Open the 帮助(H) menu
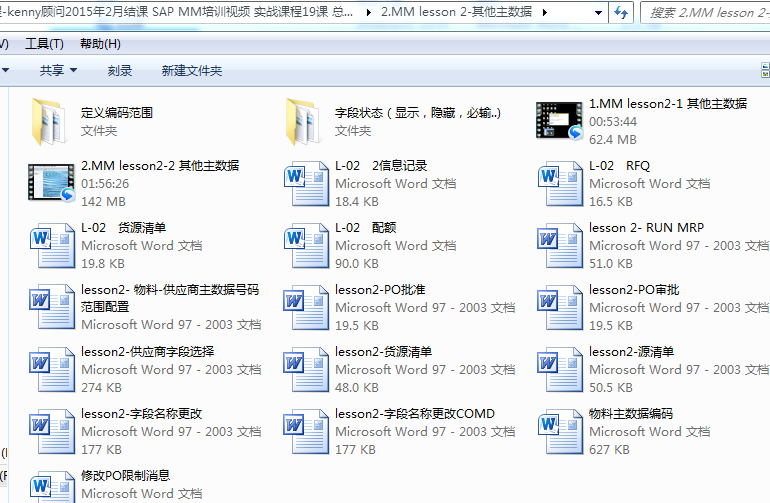This screenshot has height=503, width=770. pos(100,44)
